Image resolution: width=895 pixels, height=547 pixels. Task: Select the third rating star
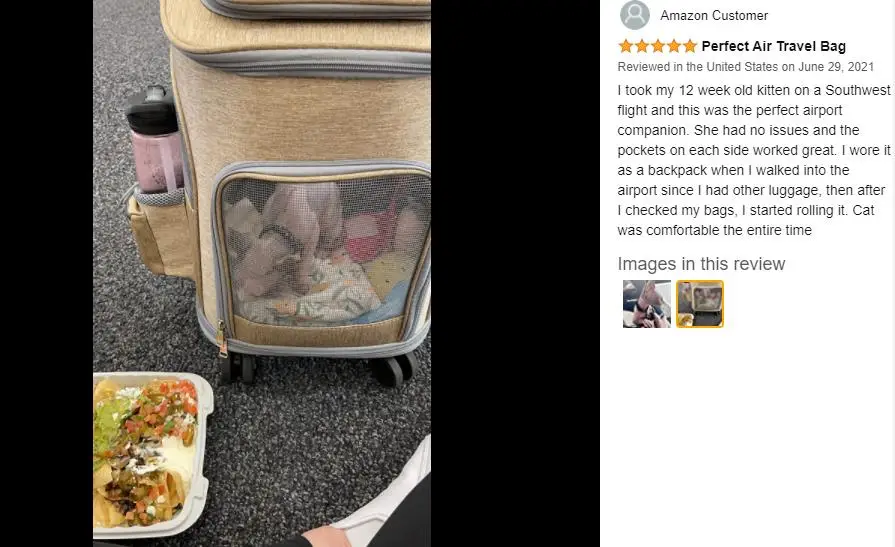(658, 46)
